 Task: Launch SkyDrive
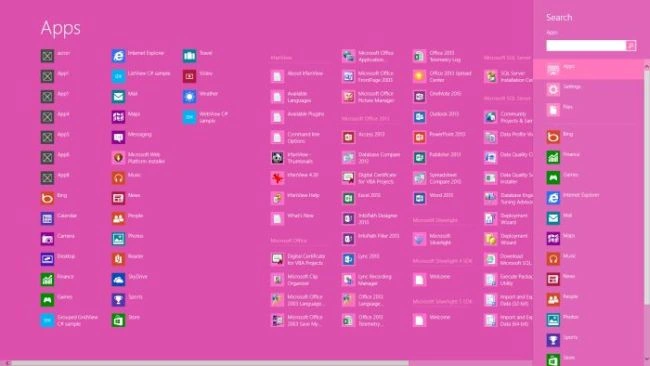[129, 279]
